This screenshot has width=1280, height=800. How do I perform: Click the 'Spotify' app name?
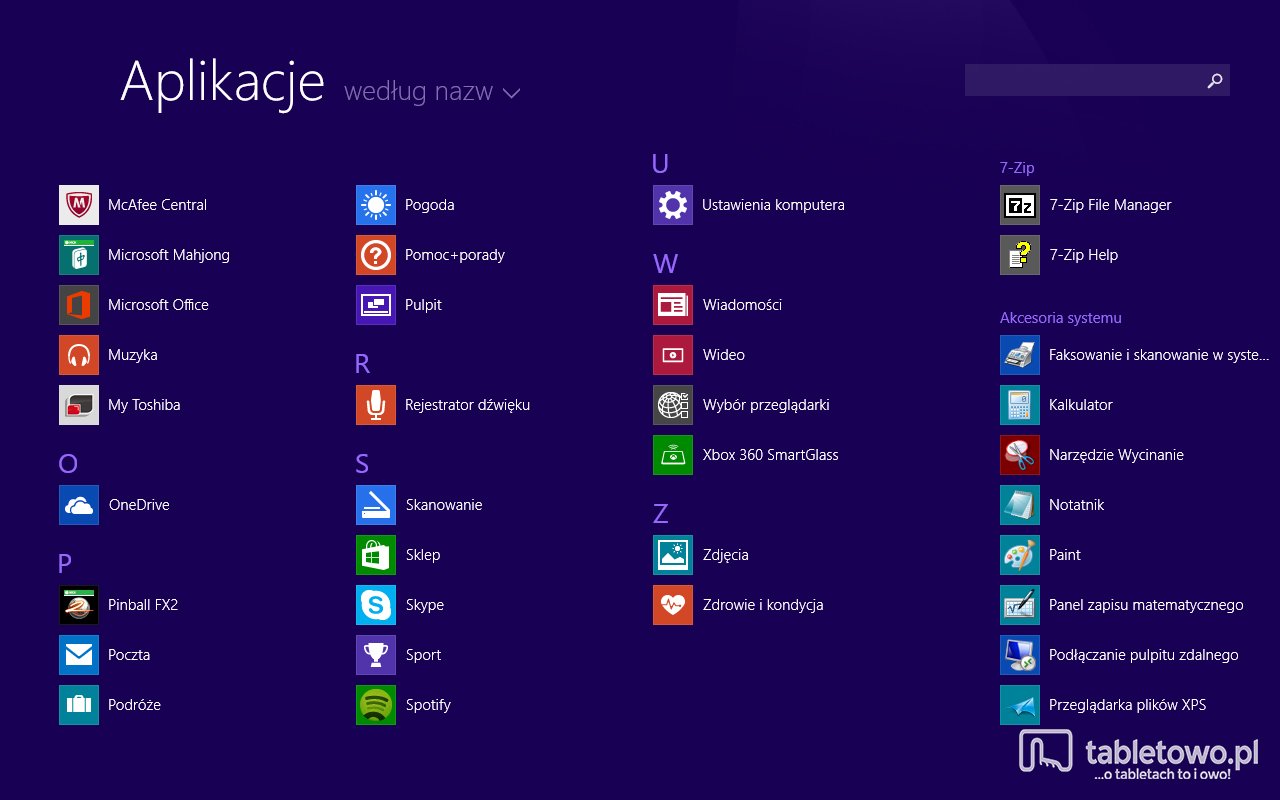(x=428, y=705)
